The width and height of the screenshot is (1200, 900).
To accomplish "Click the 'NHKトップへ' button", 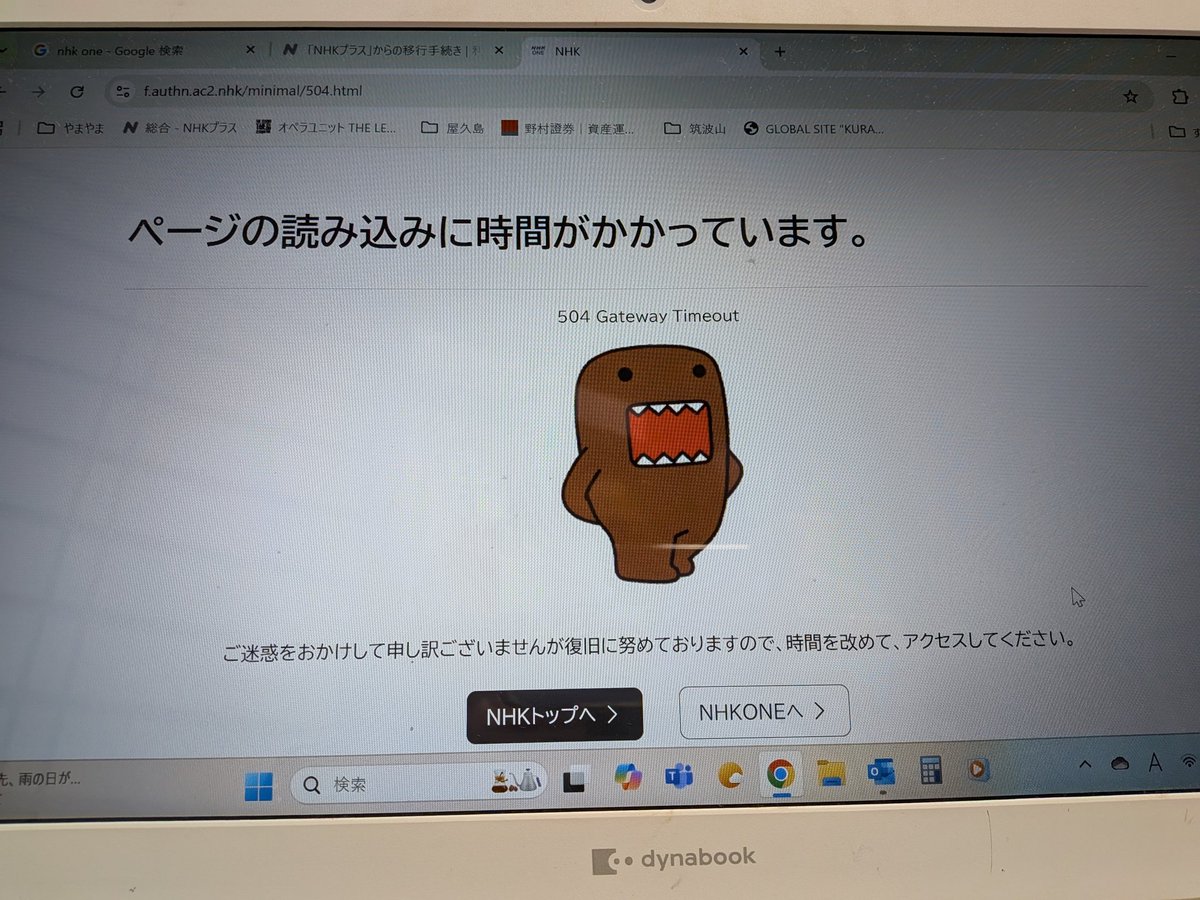I will [554, 716].
